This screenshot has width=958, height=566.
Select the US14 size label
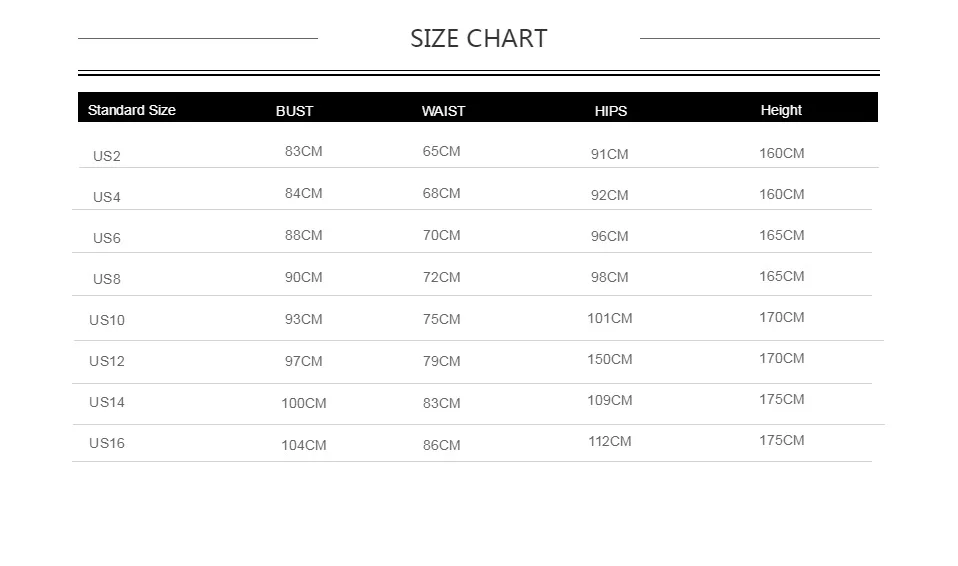[106, 402]
